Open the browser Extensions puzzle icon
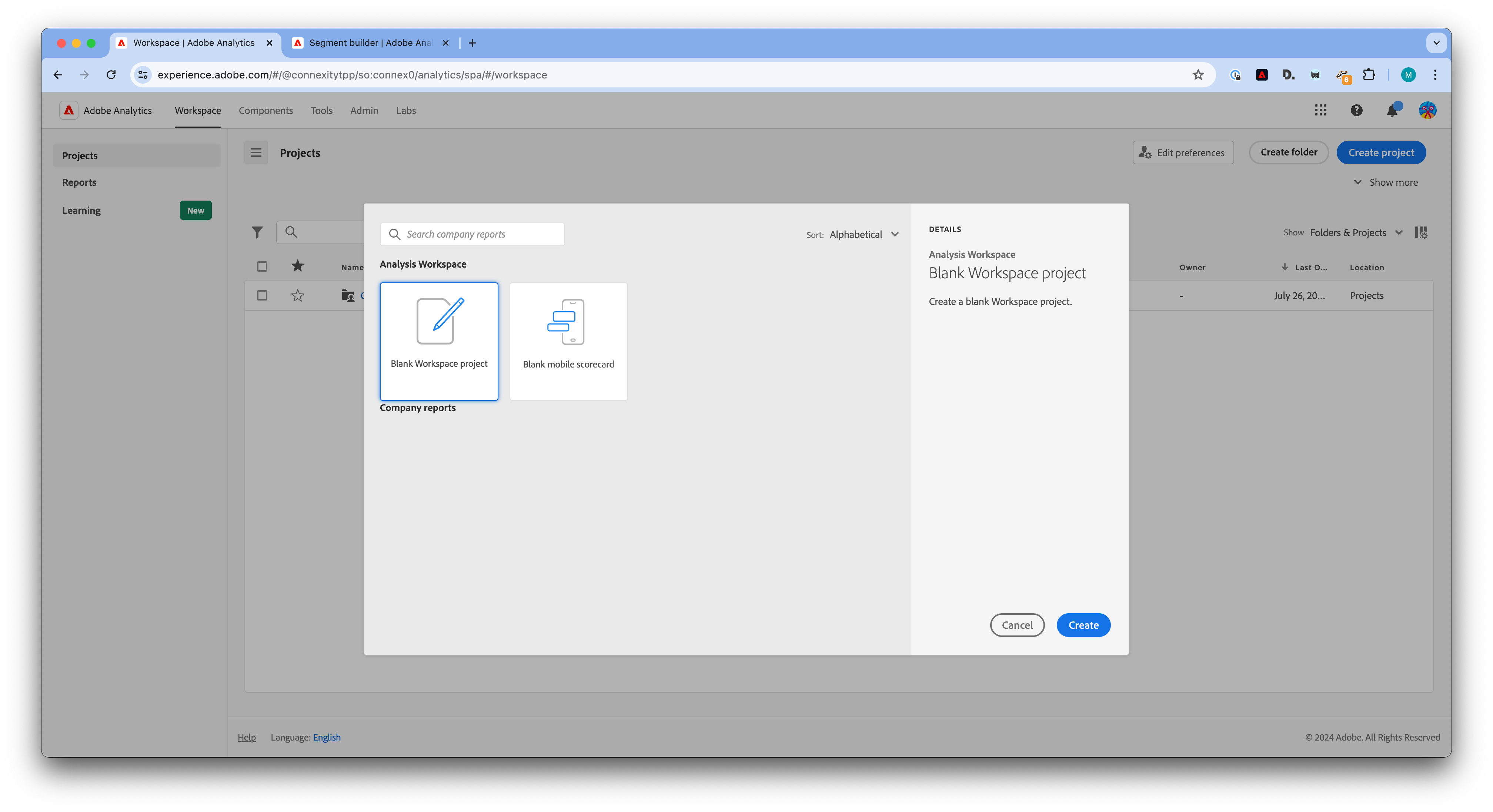 1369,75
